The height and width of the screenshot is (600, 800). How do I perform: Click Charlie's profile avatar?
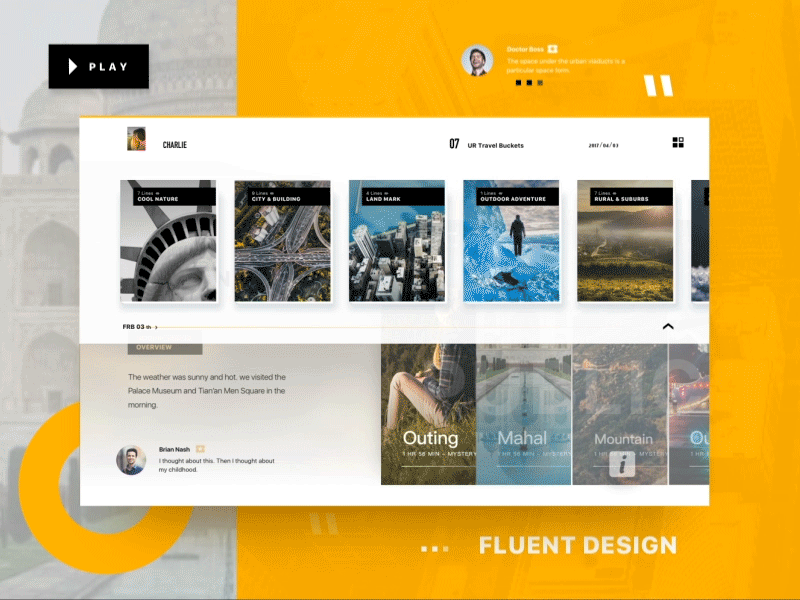136,139
